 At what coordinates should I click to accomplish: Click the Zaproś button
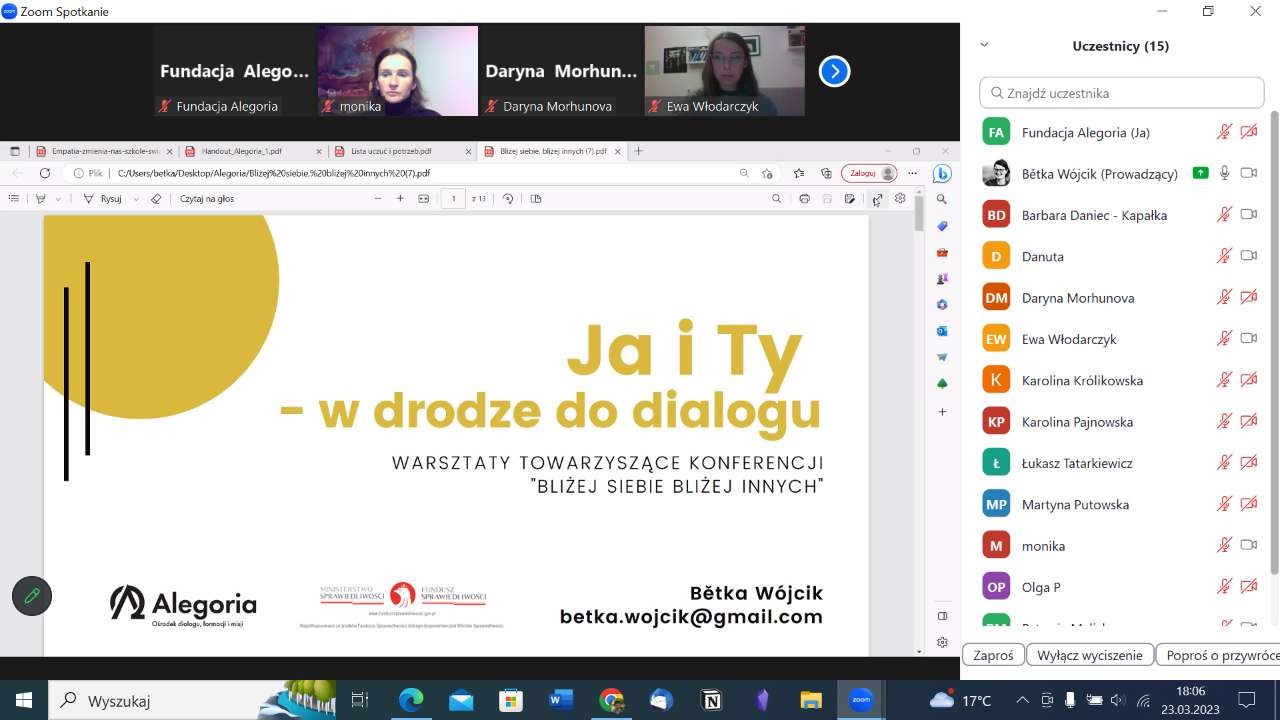[993, 655]
